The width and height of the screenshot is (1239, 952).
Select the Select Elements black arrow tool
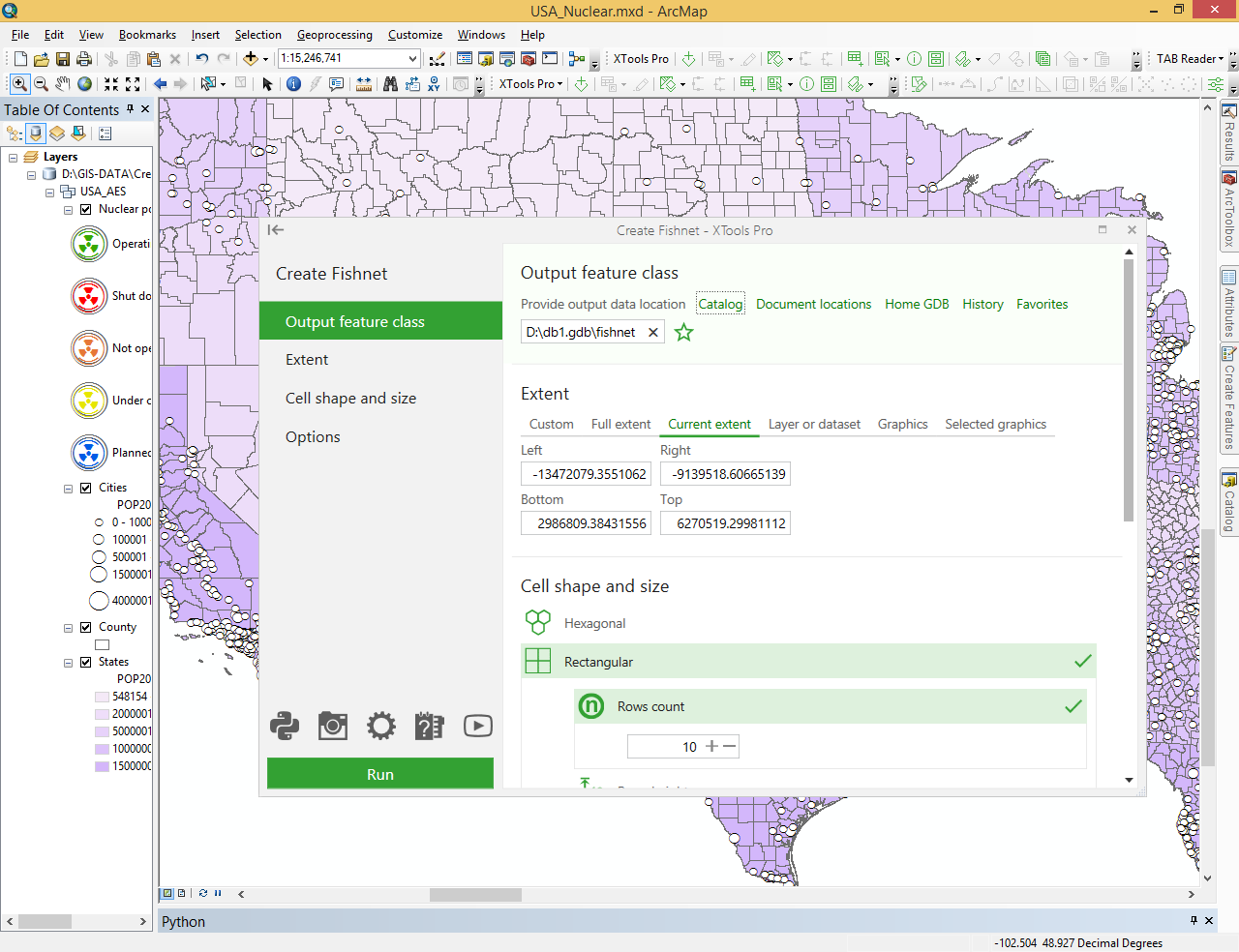(x=268, y=84)
